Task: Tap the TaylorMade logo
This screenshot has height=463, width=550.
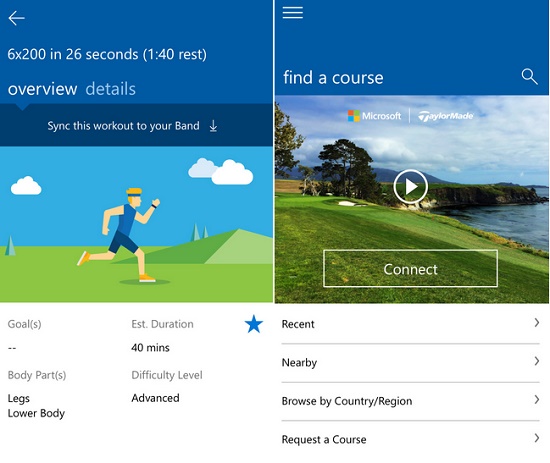Action: [446, 116]
